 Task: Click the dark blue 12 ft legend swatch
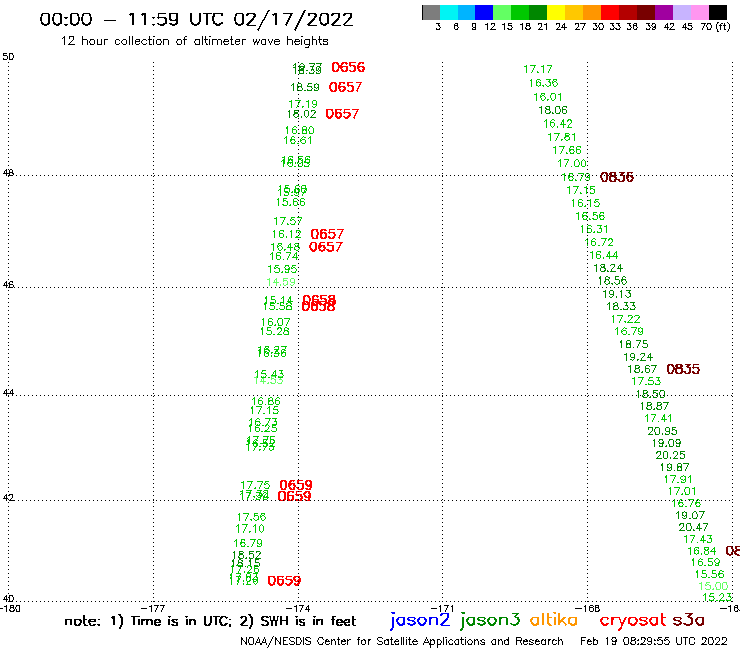point(484,12)
